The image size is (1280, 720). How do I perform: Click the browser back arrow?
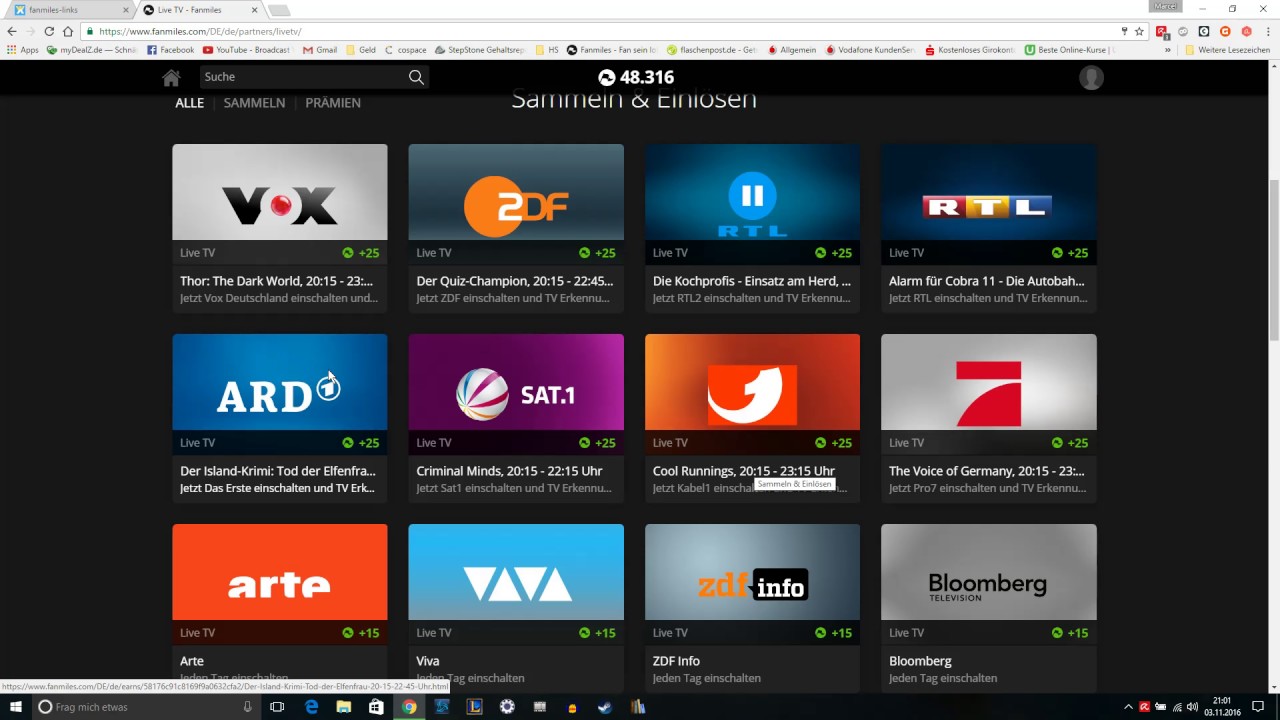tap(12, 31)
